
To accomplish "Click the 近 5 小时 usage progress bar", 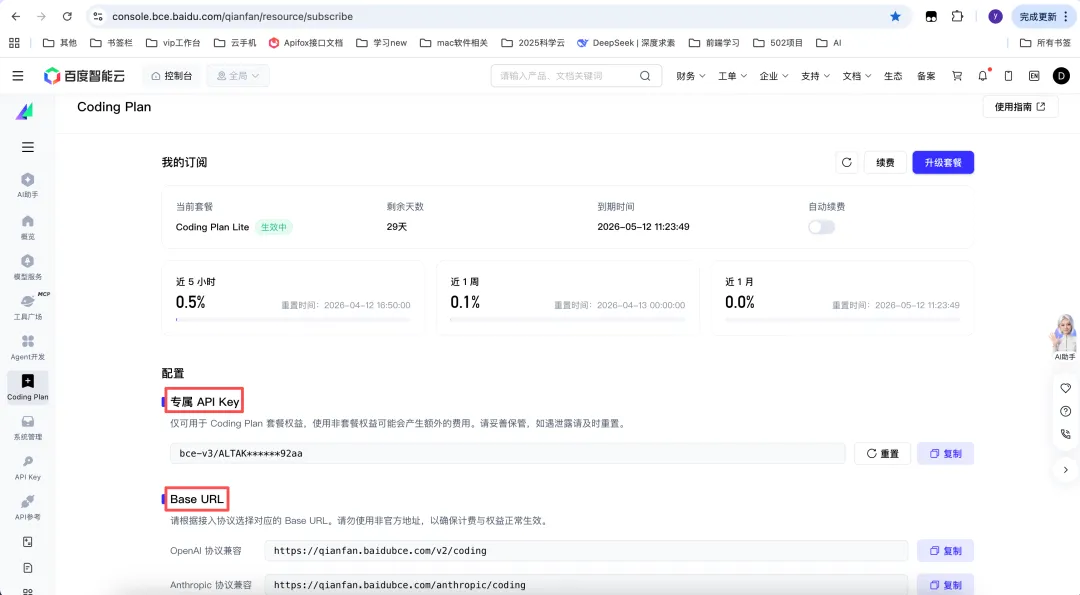I will [x=293, y=320].
